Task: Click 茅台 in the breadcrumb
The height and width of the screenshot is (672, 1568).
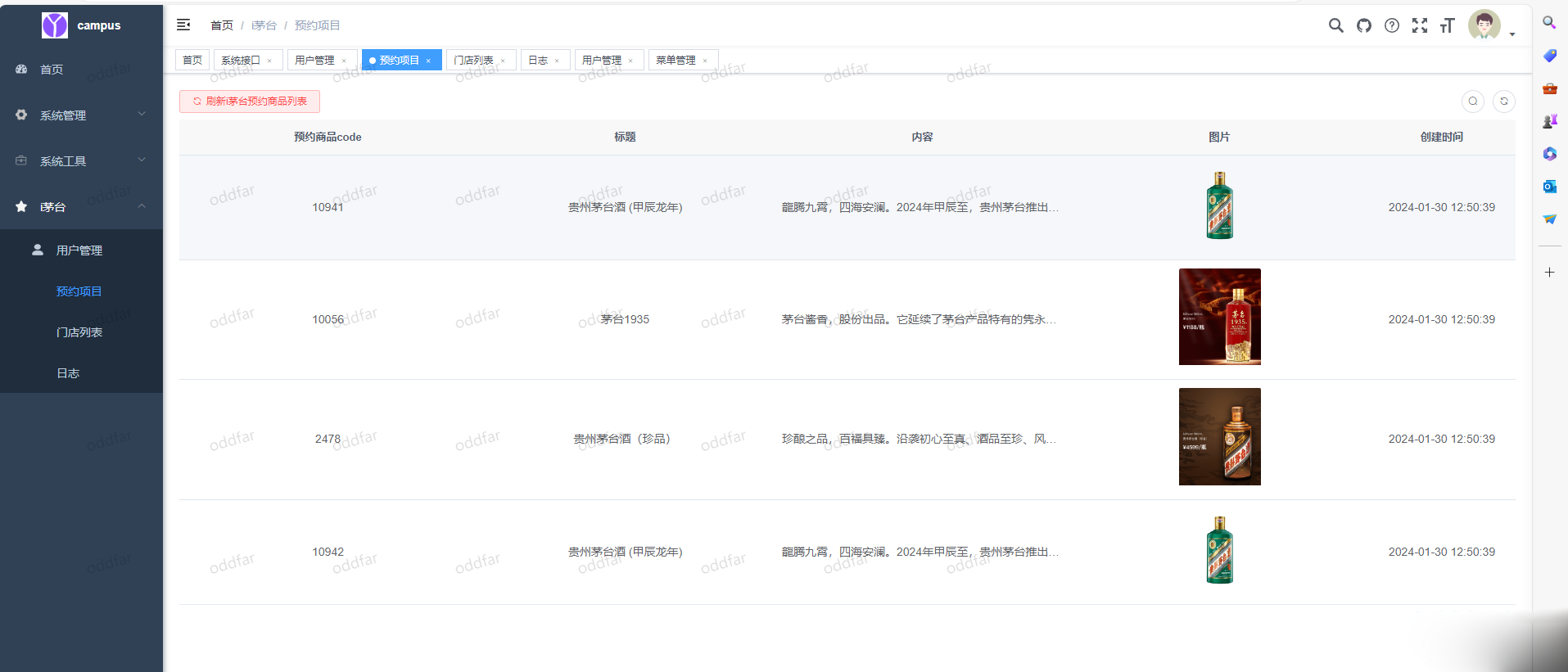Action: tap(264, 25)
